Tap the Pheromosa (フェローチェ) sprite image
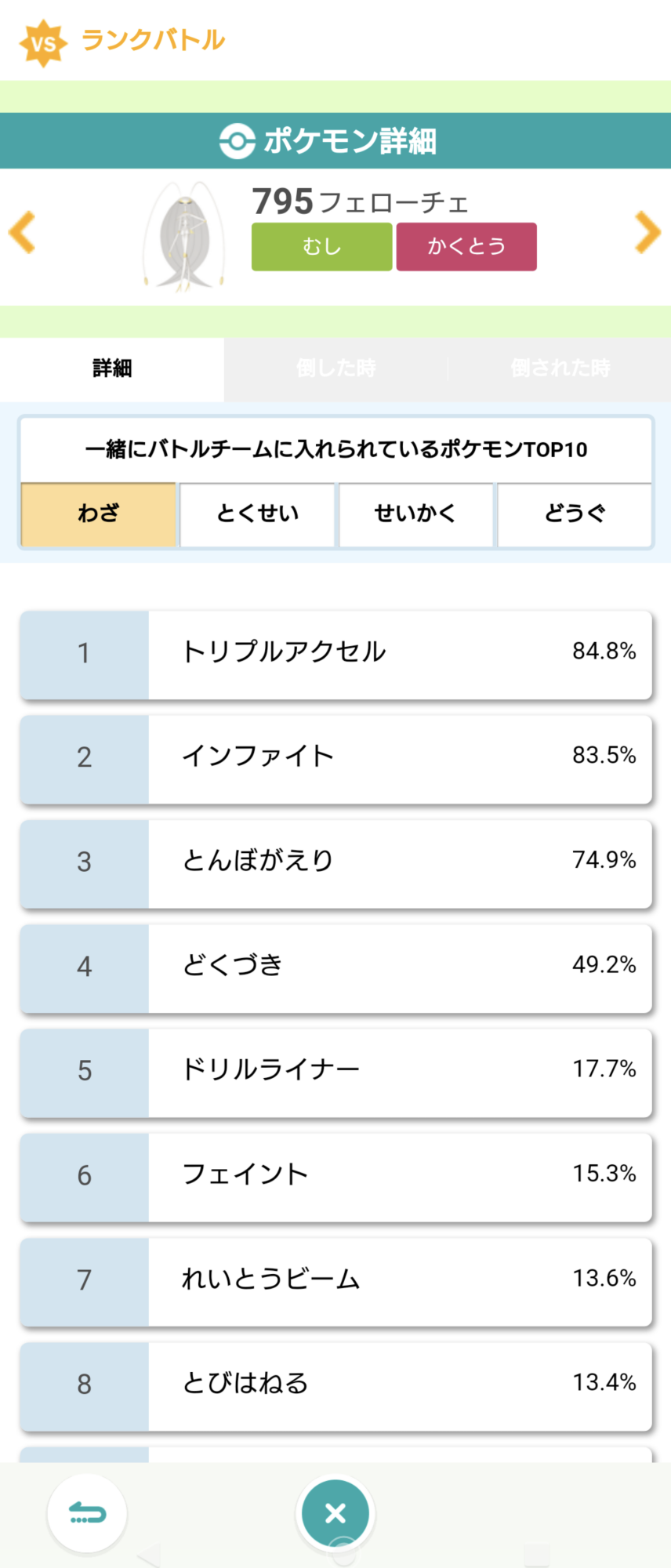 click(x=185, y=237)
